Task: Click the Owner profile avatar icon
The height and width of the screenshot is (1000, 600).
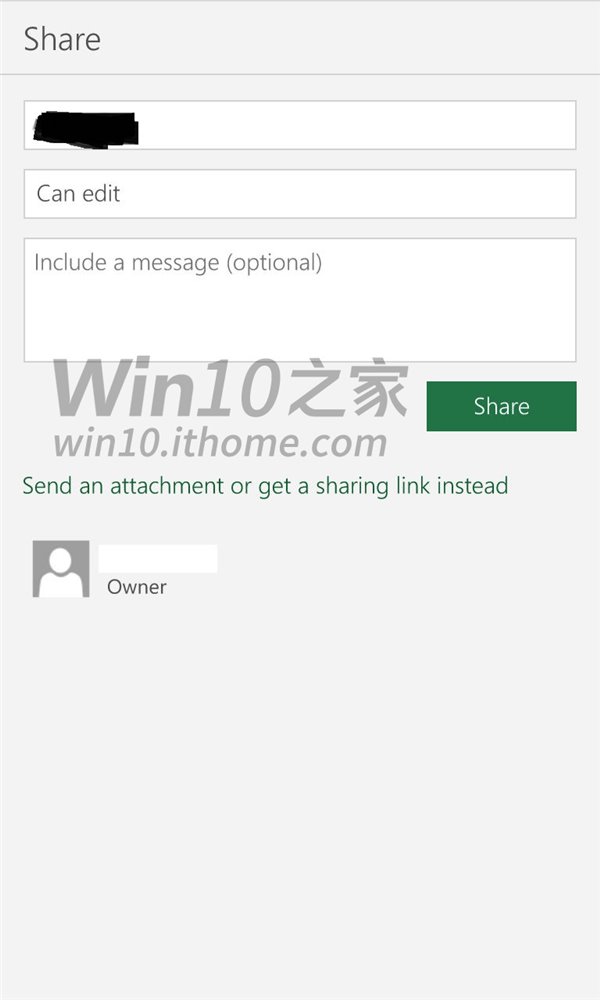Action: coord(61,569)
